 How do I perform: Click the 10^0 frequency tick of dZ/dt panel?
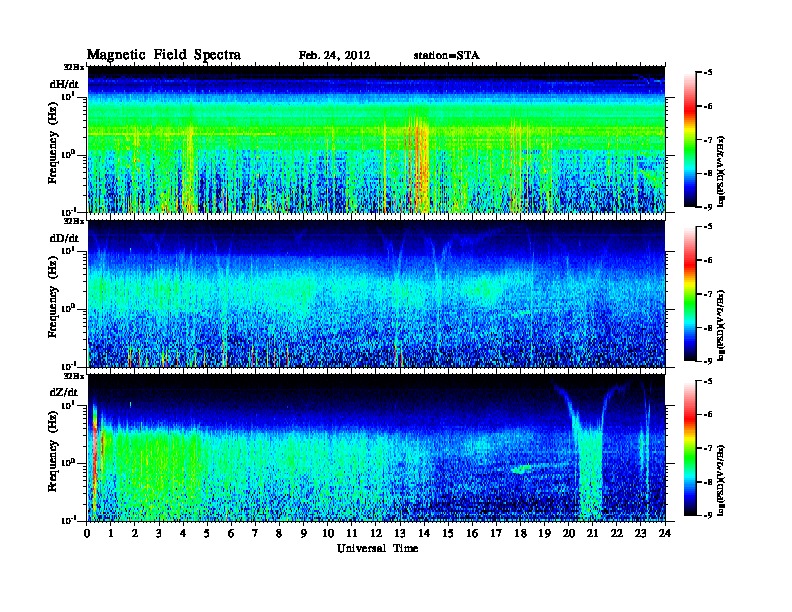[68, 463]
